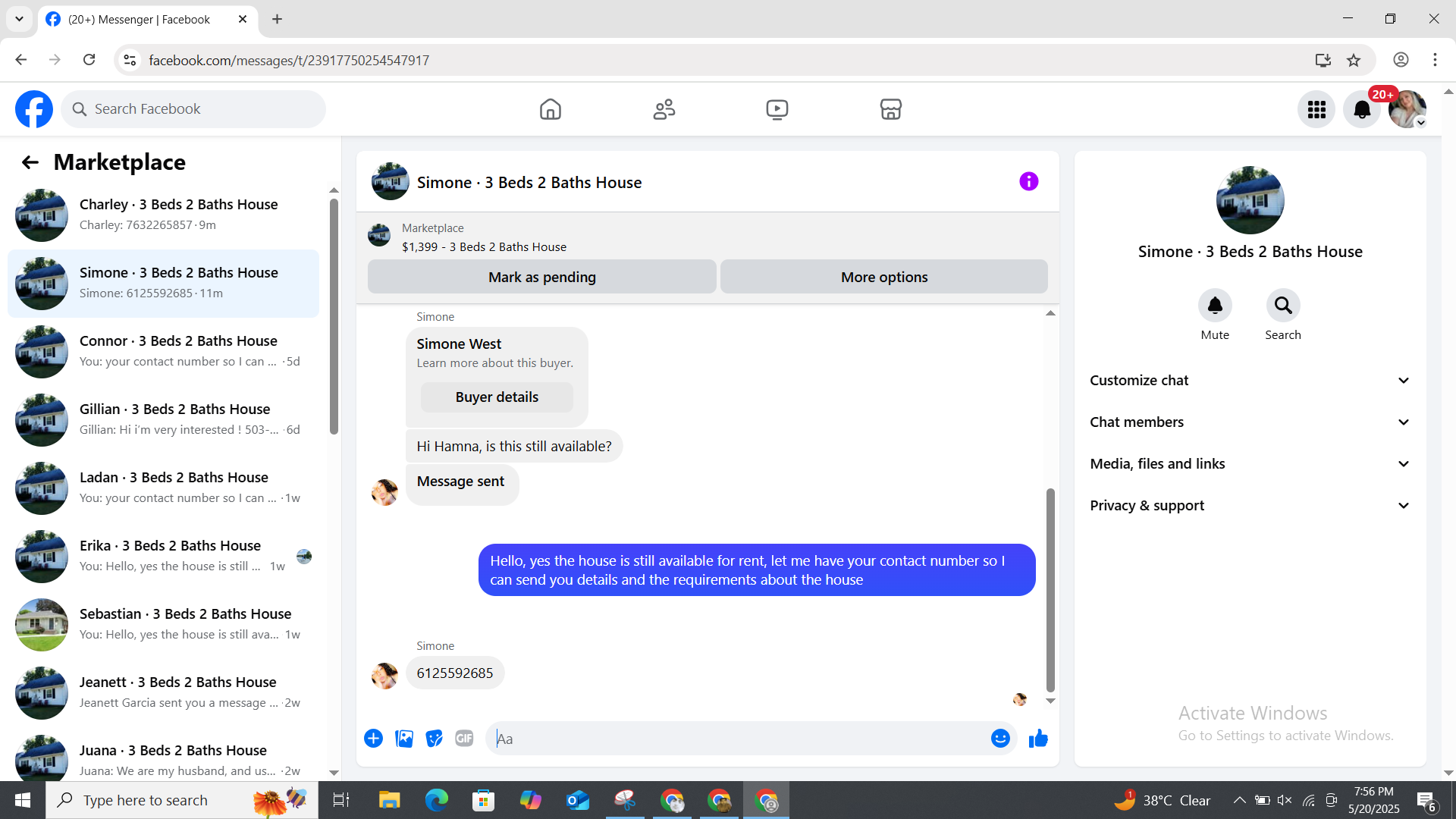The height and width of the screenshot is (819, 1456).
Task: Expand the Chat members section
Action: point(1250,422)
